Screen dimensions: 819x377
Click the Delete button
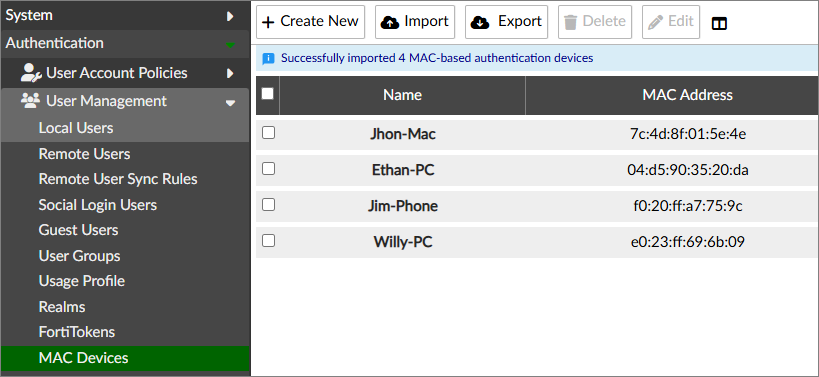coord(595,22)
